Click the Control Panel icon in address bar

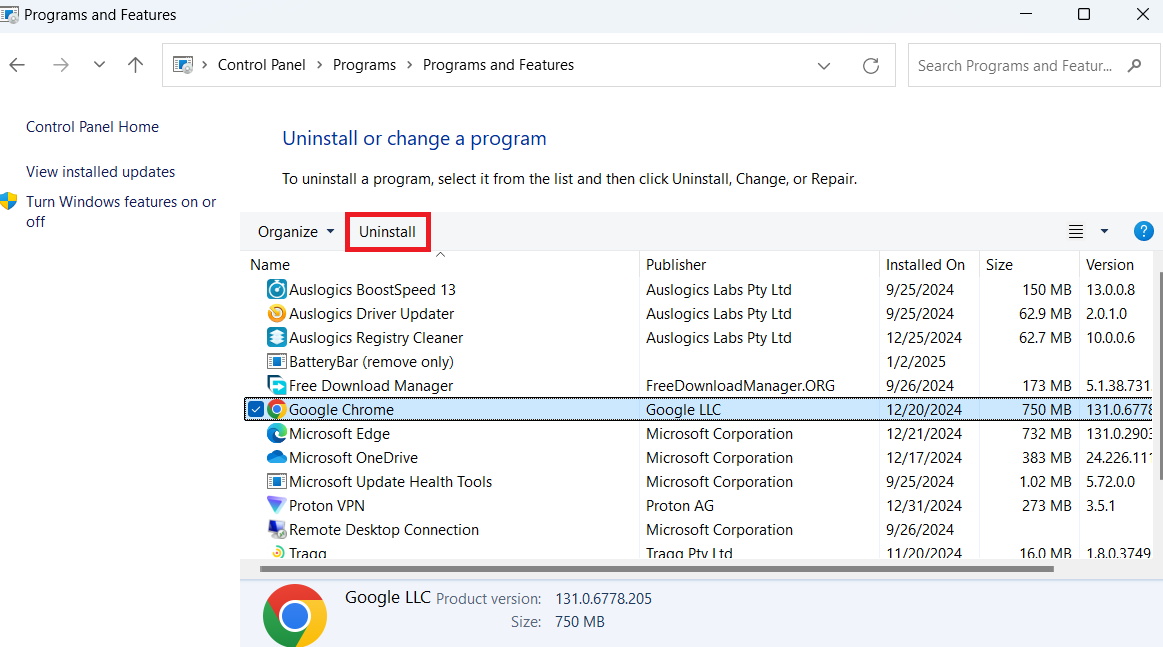click(x=183, y=65)
